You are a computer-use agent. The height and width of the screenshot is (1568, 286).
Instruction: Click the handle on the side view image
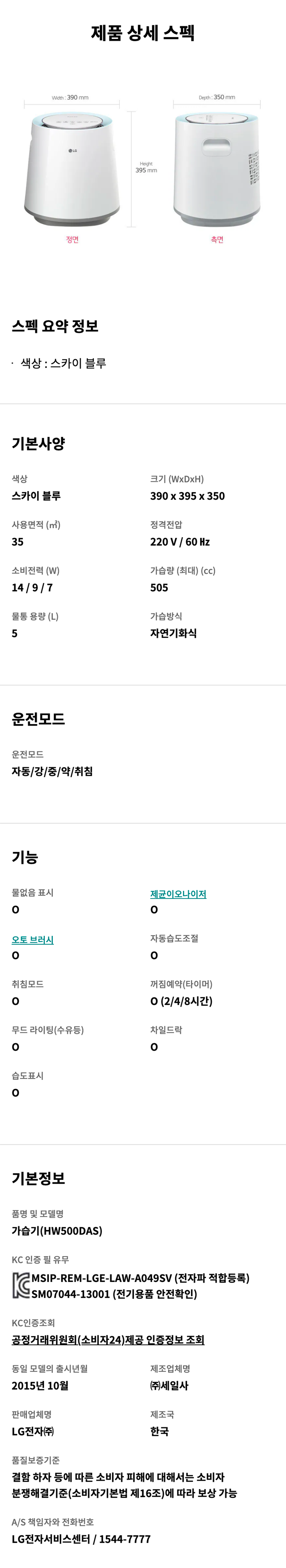216,146
